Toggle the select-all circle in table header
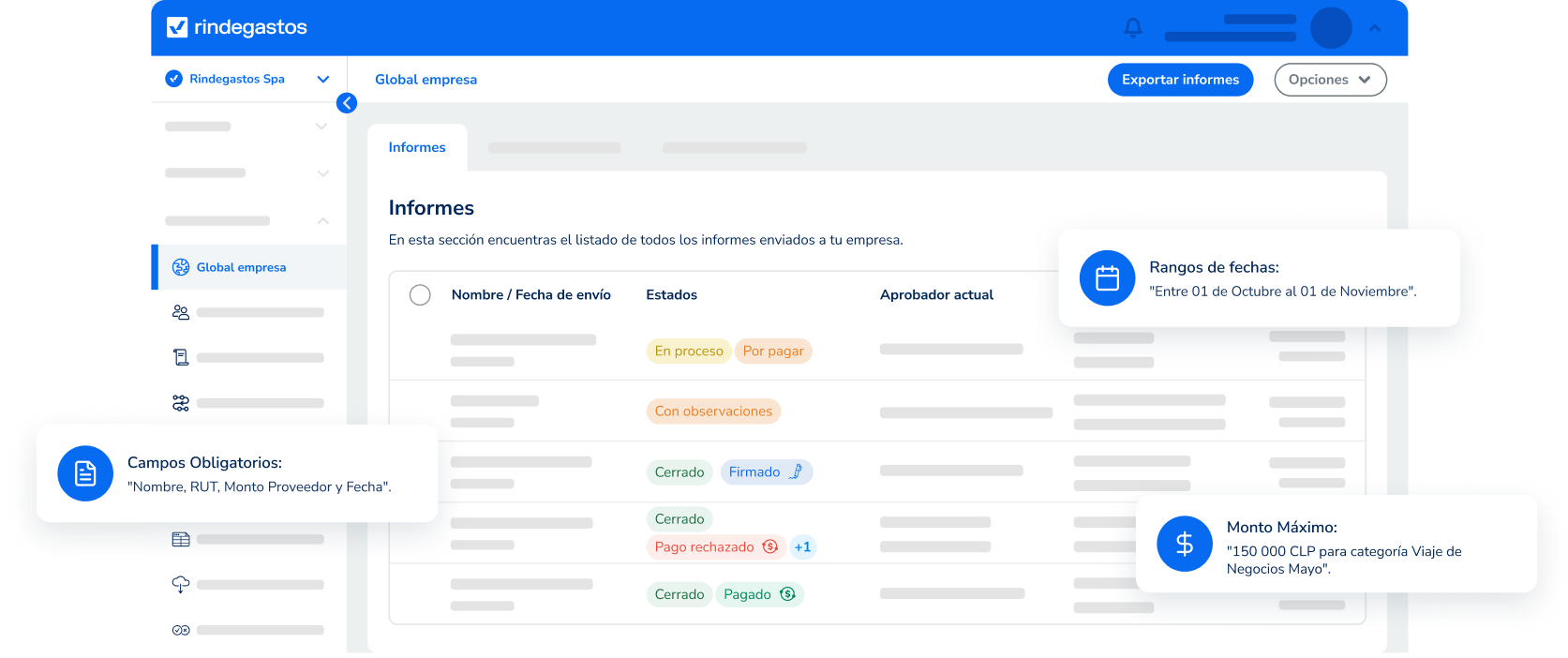 tap(420, 295)
